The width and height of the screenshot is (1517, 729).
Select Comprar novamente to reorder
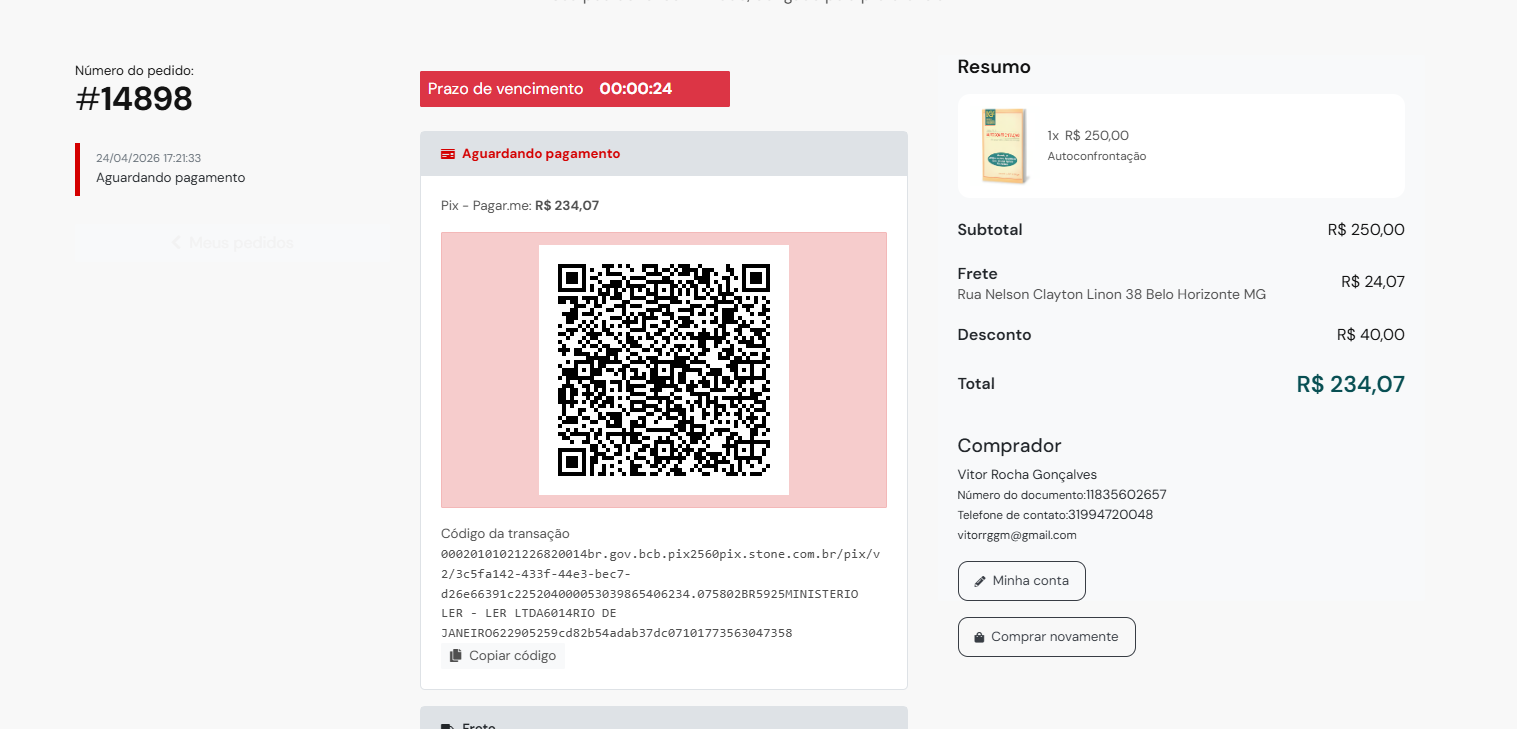coord(1046,637)
